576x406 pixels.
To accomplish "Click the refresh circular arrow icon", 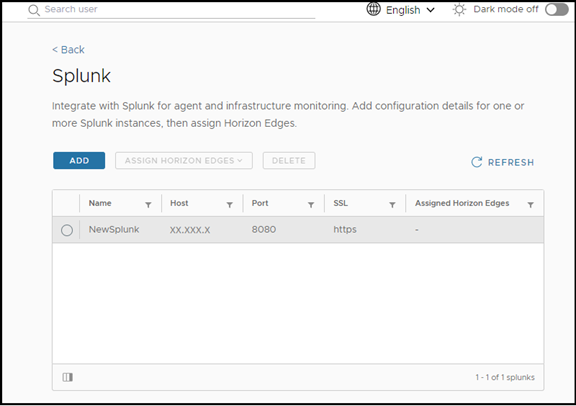I will pos(476,162).
